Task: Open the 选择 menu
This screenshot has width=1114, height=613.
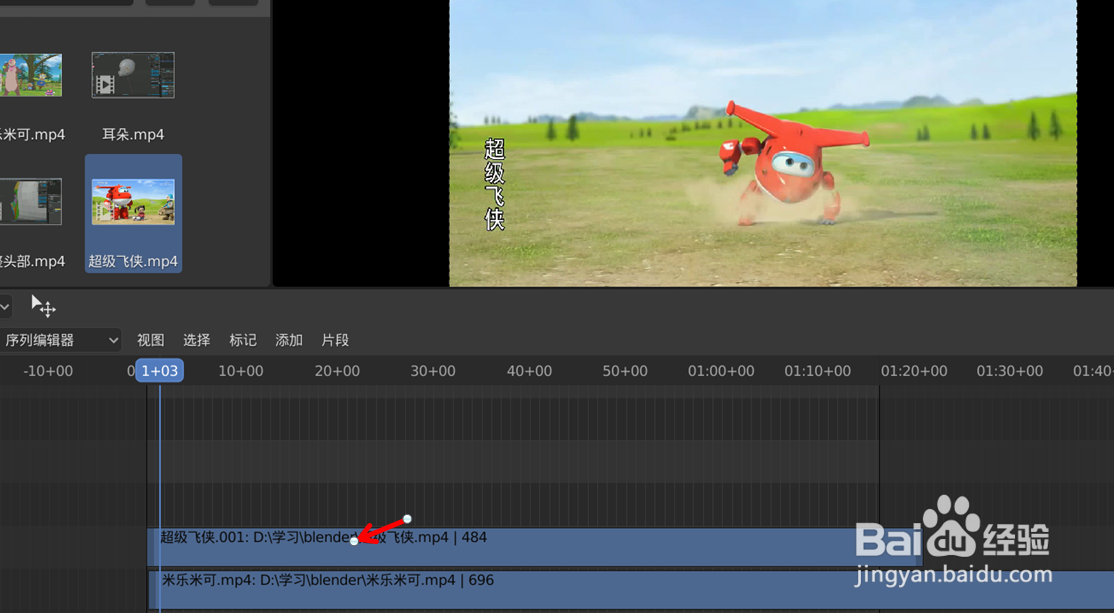Action: tap(196, 340)
